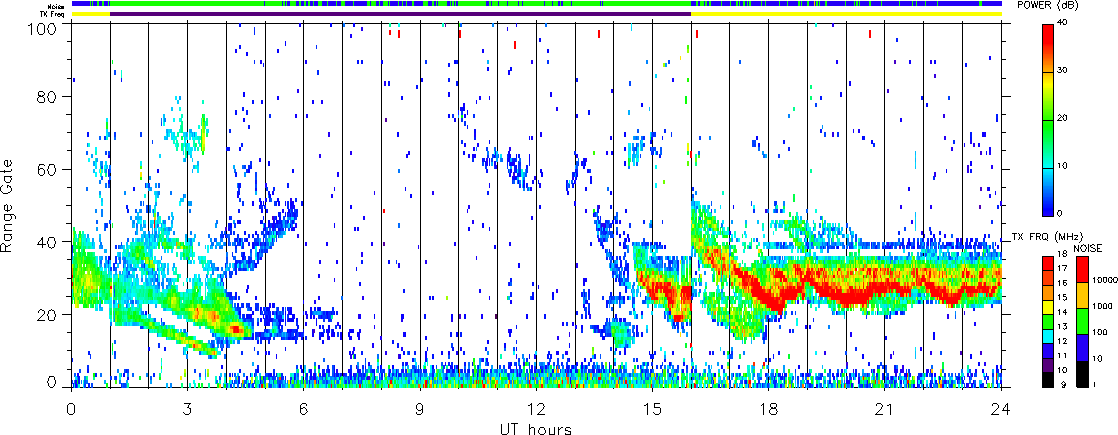
Task: Pick the red 10000 swatch in the NOISE colorbar
Action: [1082, 270]
